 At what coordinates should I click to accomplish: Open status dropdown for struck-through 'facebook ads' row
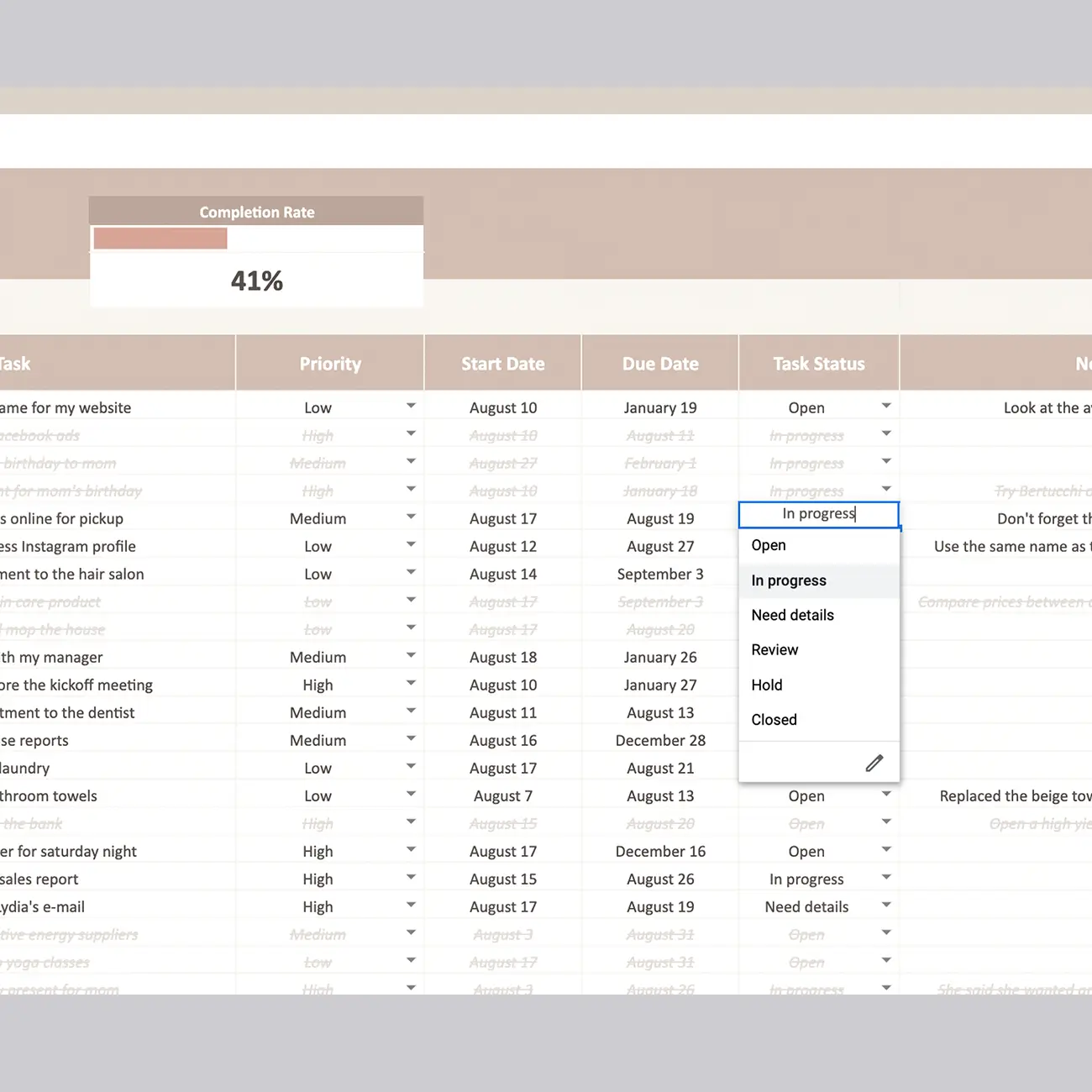pos(886,433)
